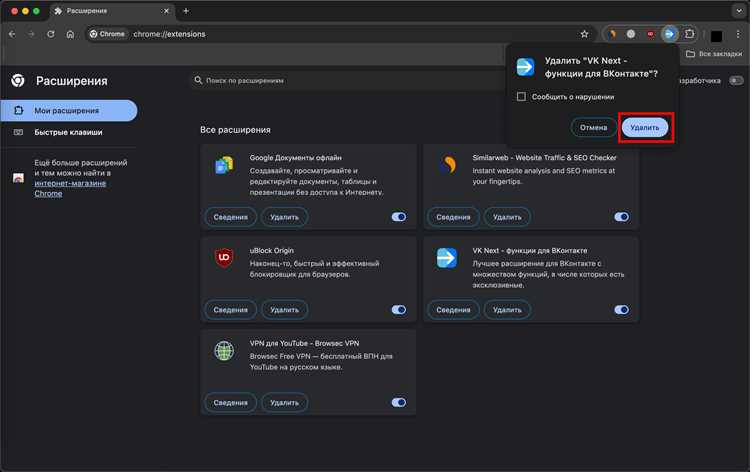Open the Все закладки bookmarks folder
750x472 pixels.
(714, 54)
